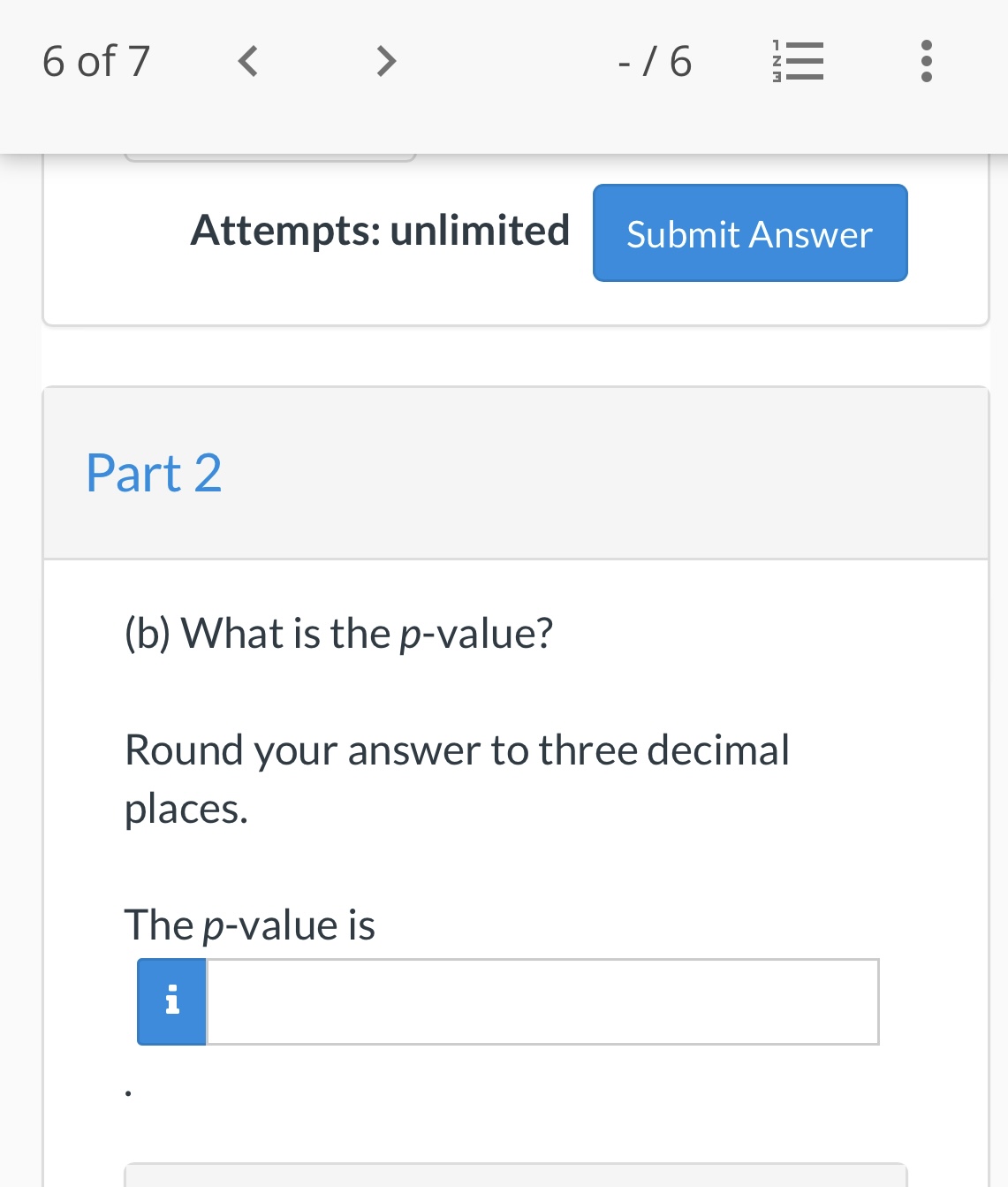Click the info icon beside the p-value field
The image size is (1008, 1187).
(171, 1001)
